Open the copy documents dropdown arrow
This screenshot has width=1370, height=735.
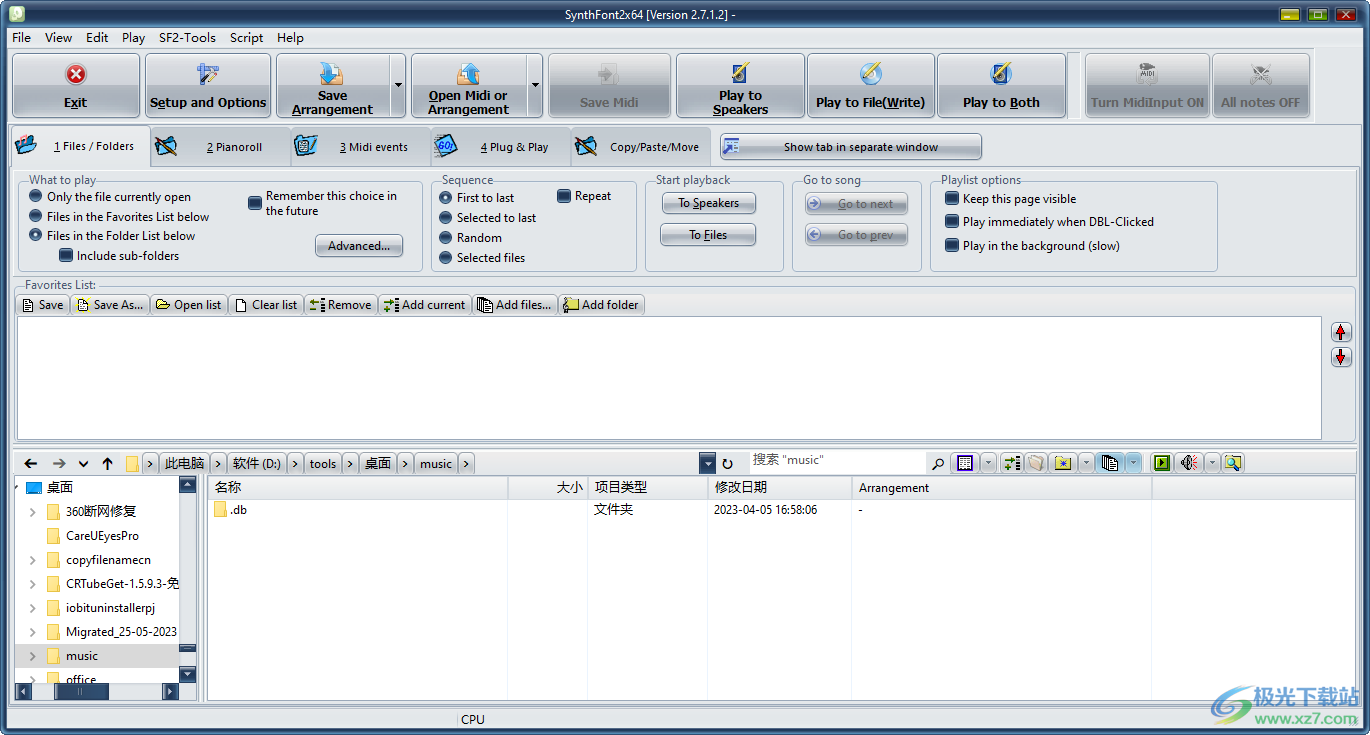(1133, 463)
